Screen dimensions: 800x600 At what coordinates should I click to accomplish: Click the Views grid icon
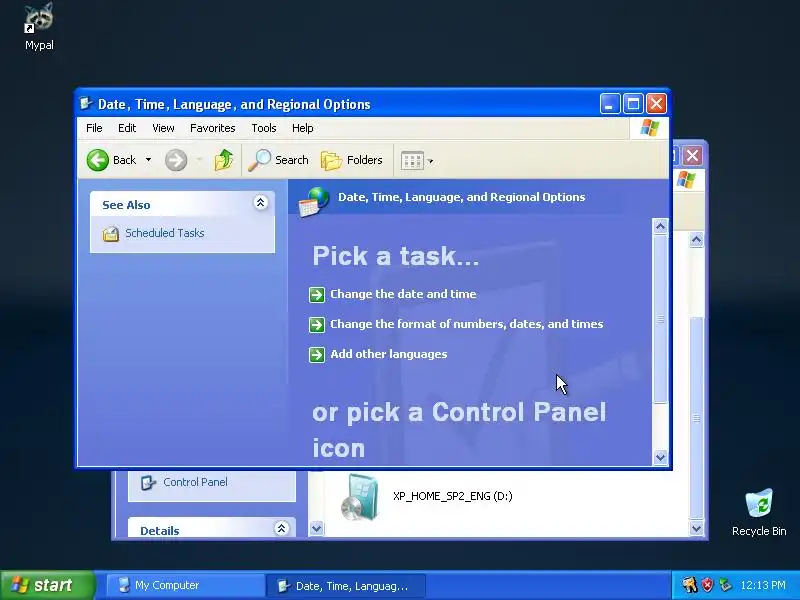(x=412, y=161)
